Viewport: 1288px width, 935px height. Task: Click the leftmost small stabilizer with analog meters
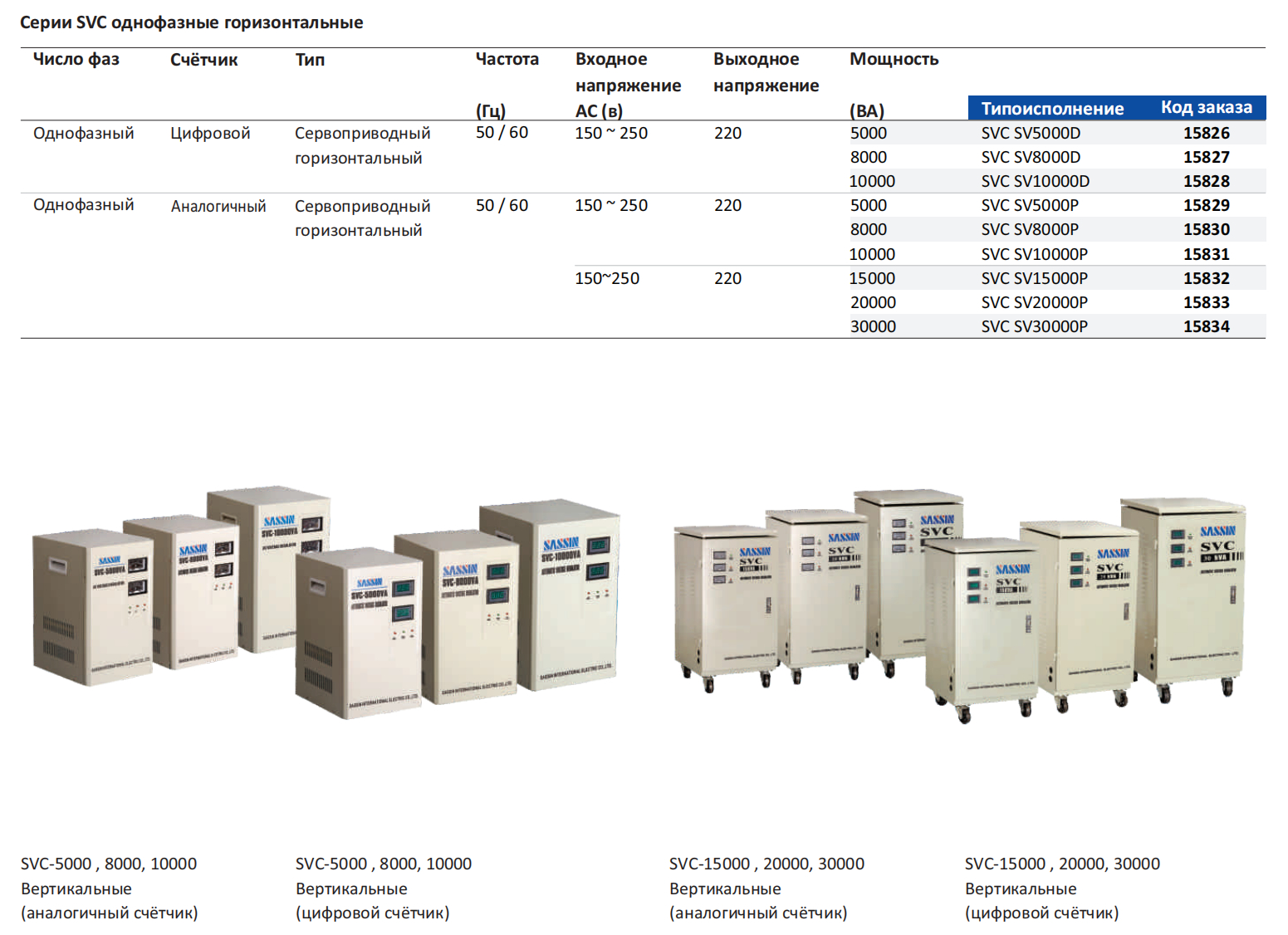click(91, 606)
